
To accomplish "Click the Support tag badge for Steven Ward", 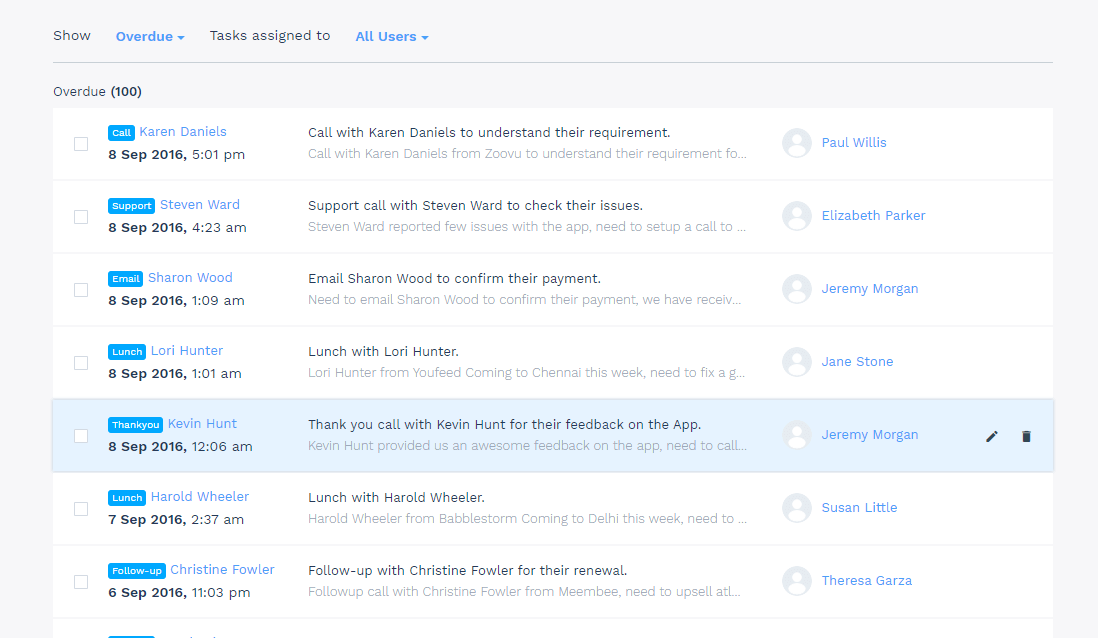I will [x=132, y=206].
